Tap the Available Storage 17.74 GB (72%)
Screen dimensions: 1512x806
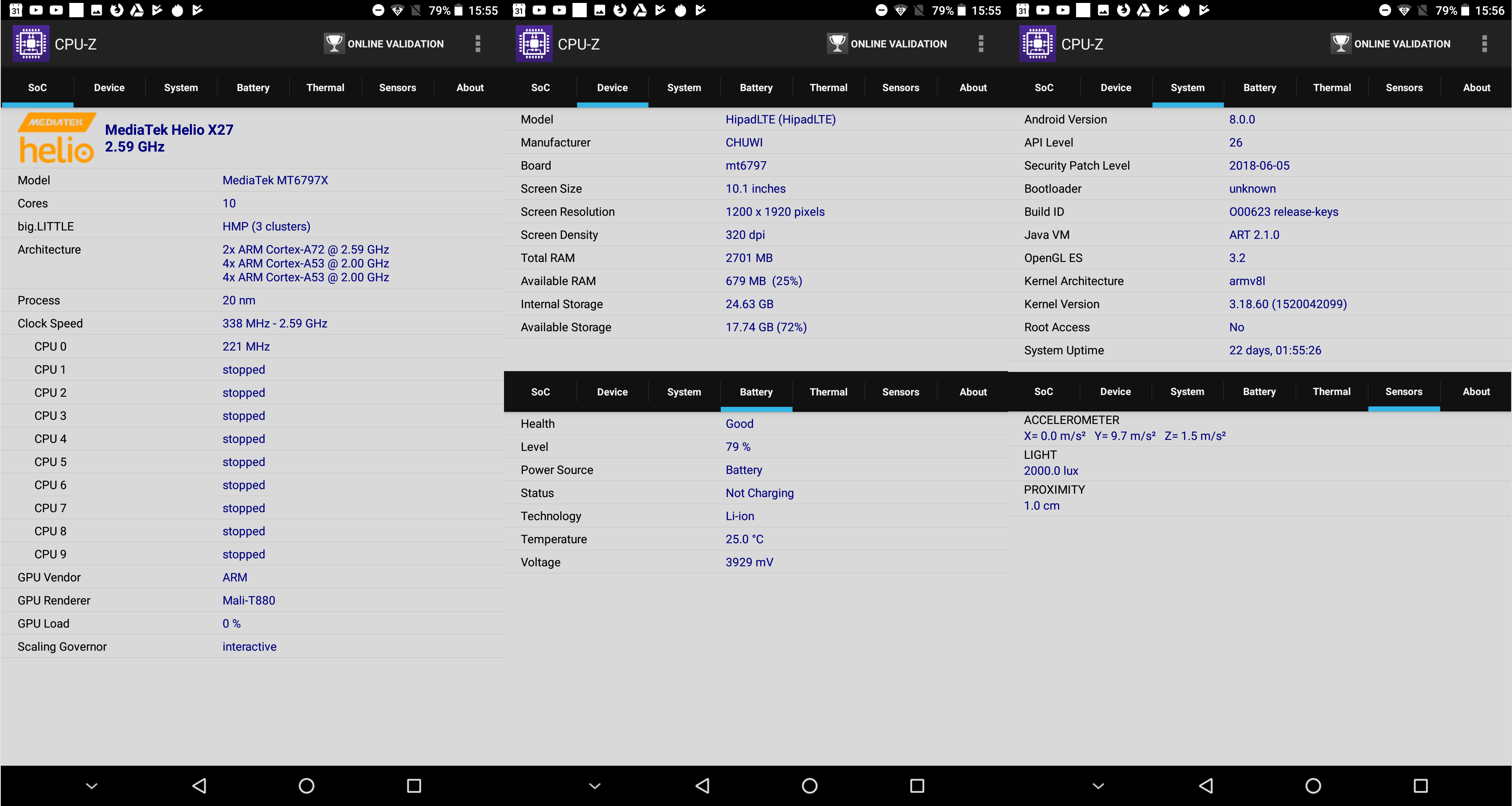[766, 327]
